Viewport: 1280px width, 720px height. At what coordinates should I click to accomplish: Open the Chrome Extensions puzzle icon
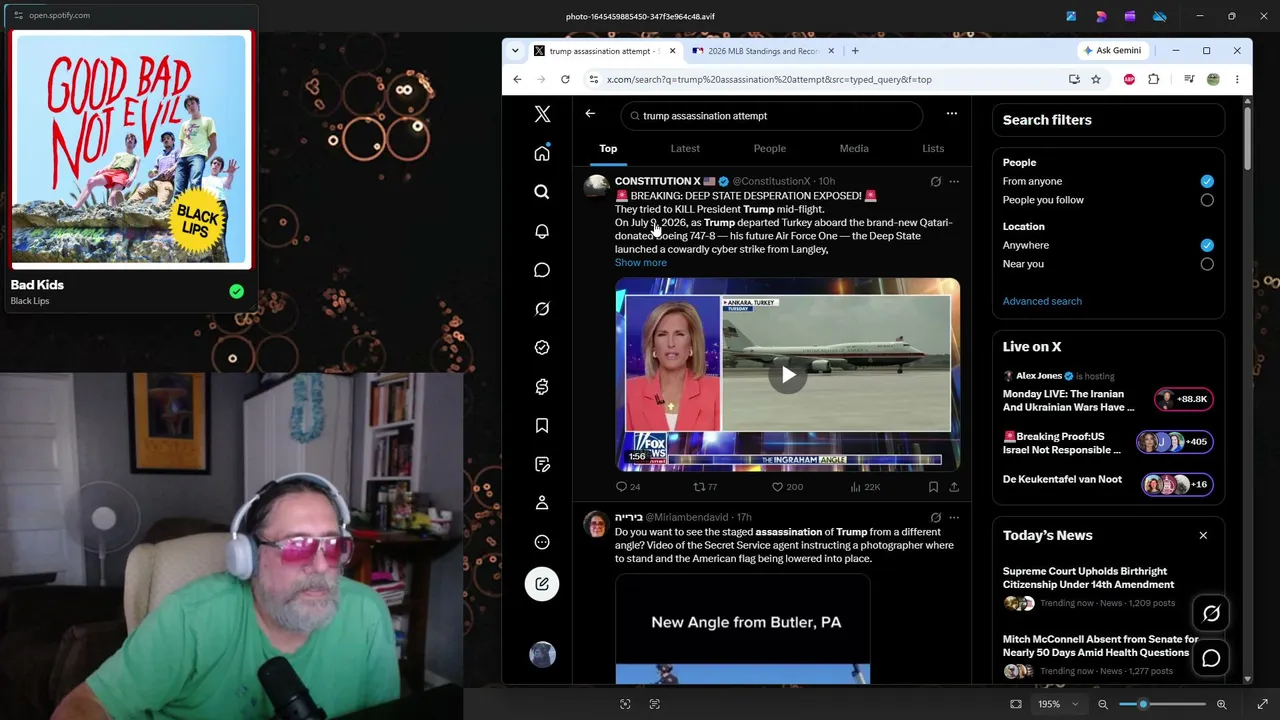(x=1153, y=79)
